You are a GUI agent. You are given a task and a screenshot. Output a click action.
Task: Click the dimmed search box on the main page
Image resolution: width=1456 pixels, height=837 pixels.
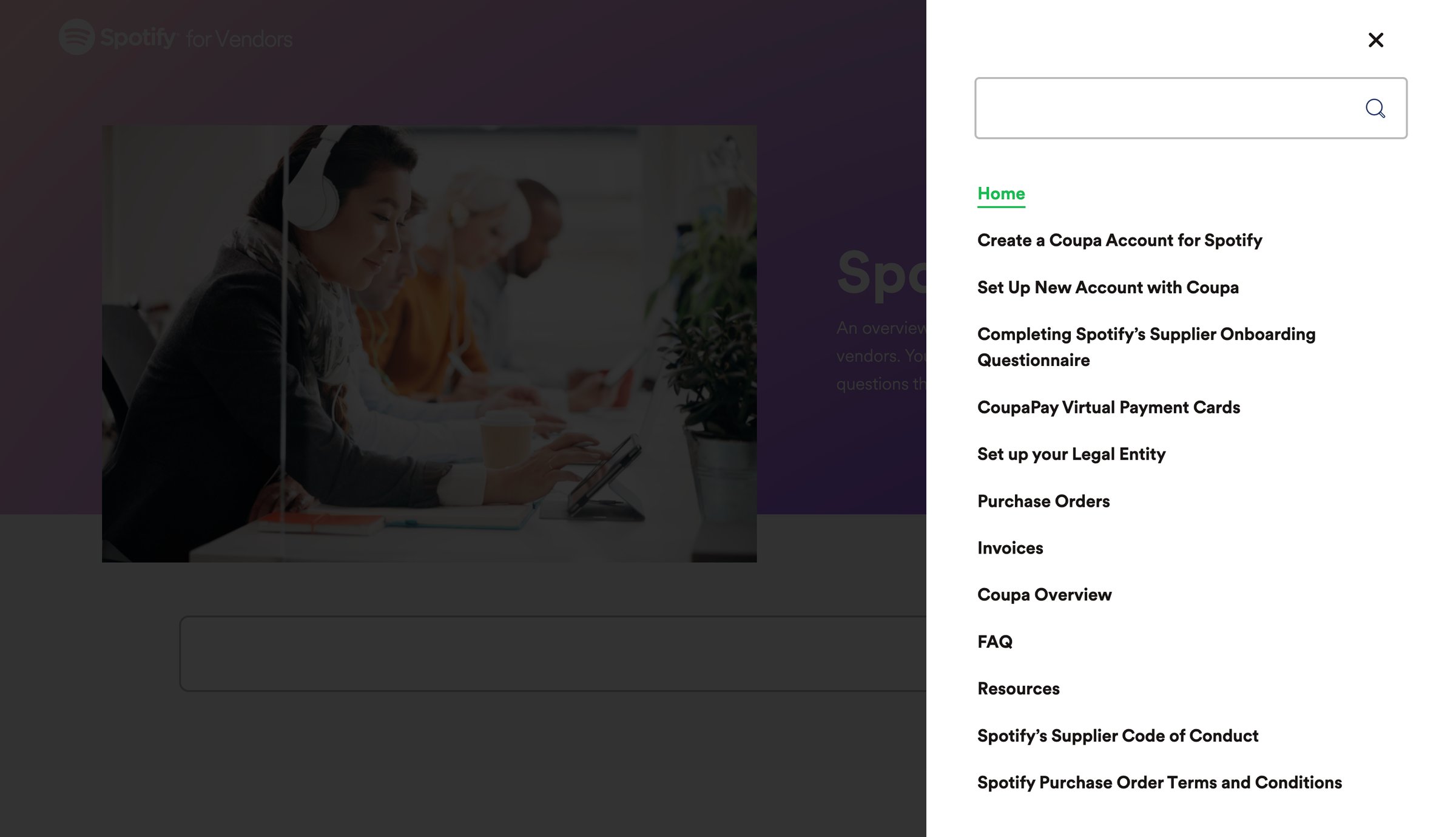tap(553, 654)
